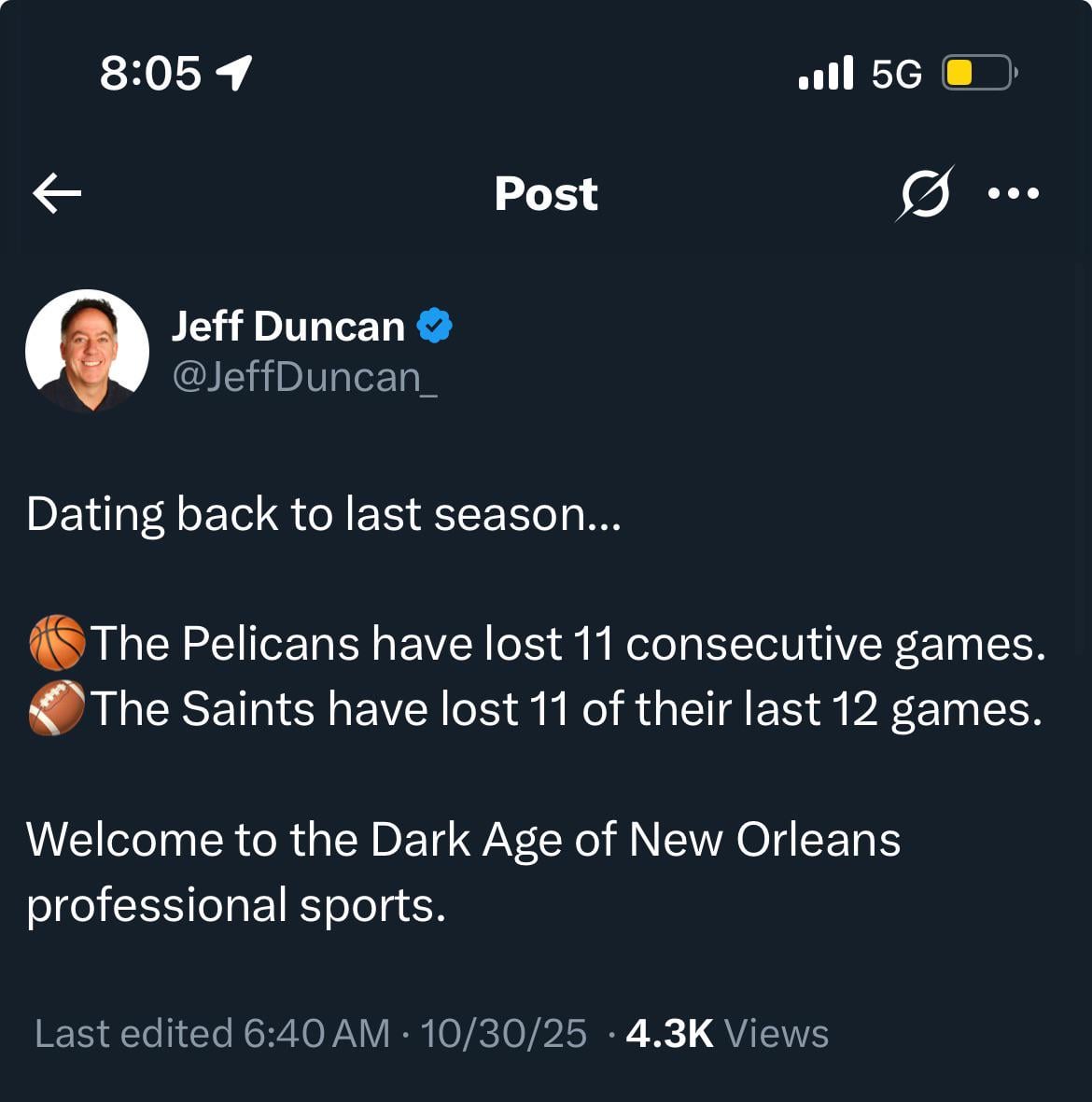Open the three-dot more options menu
The image size is (1092, 1102).
(1013, 194)
